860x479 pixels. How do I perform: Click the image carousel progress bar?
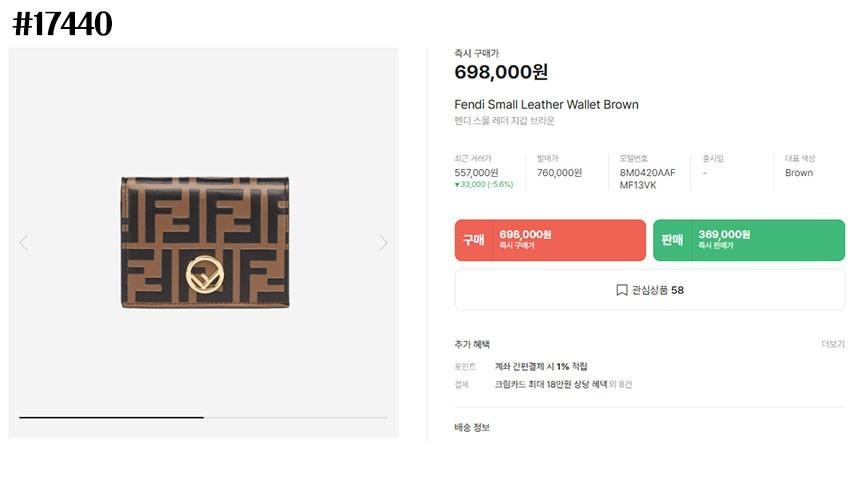[x=203, y=417]
